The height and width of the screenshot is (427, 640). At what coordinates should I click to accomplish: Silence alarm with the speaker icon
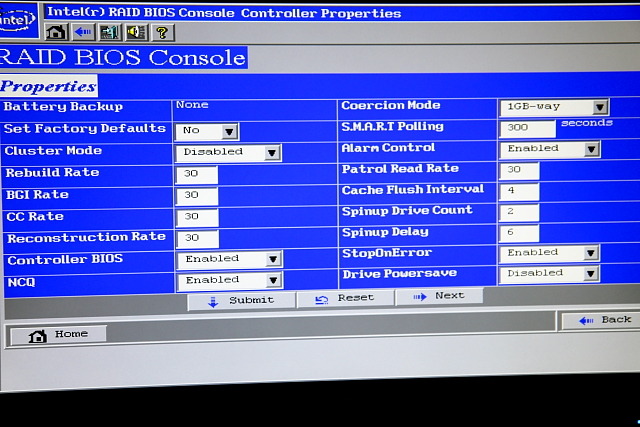136,32
